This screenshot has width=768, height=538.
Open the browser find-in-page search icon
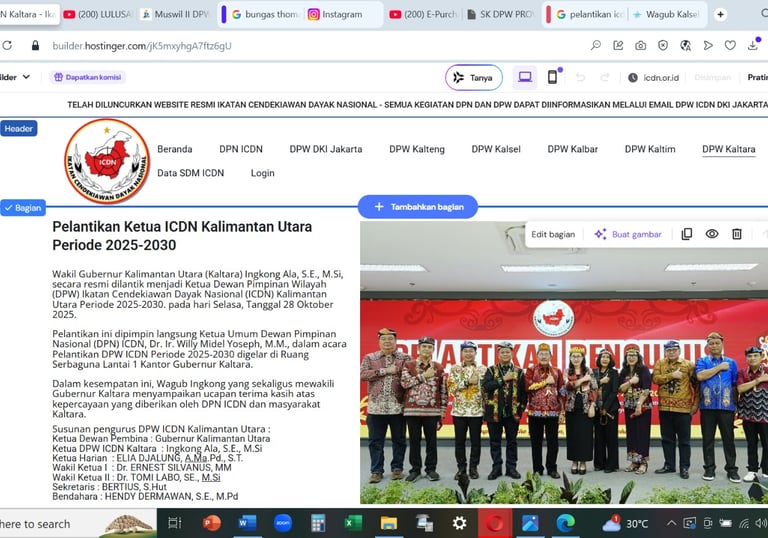click(x=596, y=46)
